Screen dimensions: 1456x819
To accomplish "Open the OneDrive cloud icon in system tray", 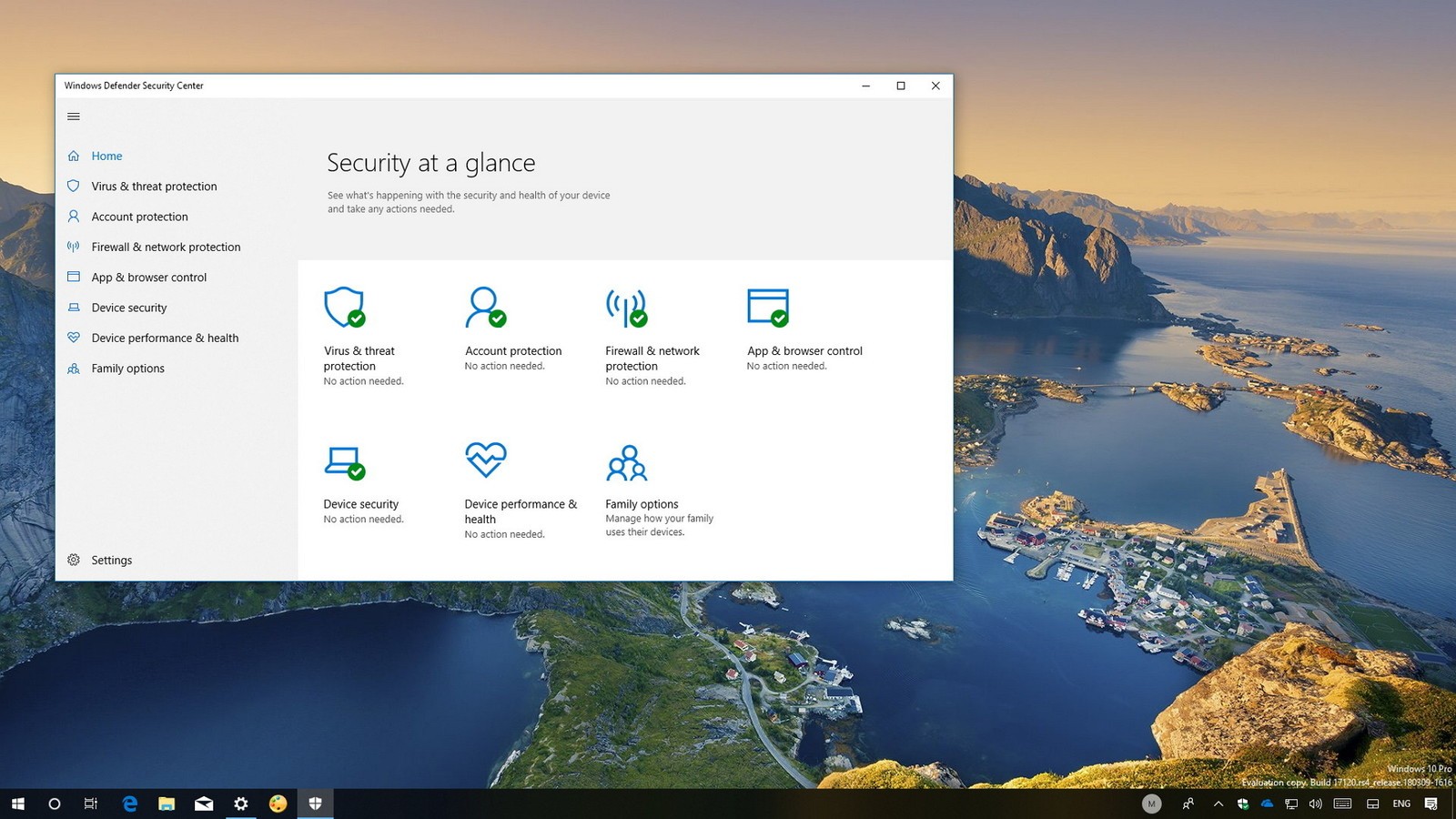I will [1268, 804].
